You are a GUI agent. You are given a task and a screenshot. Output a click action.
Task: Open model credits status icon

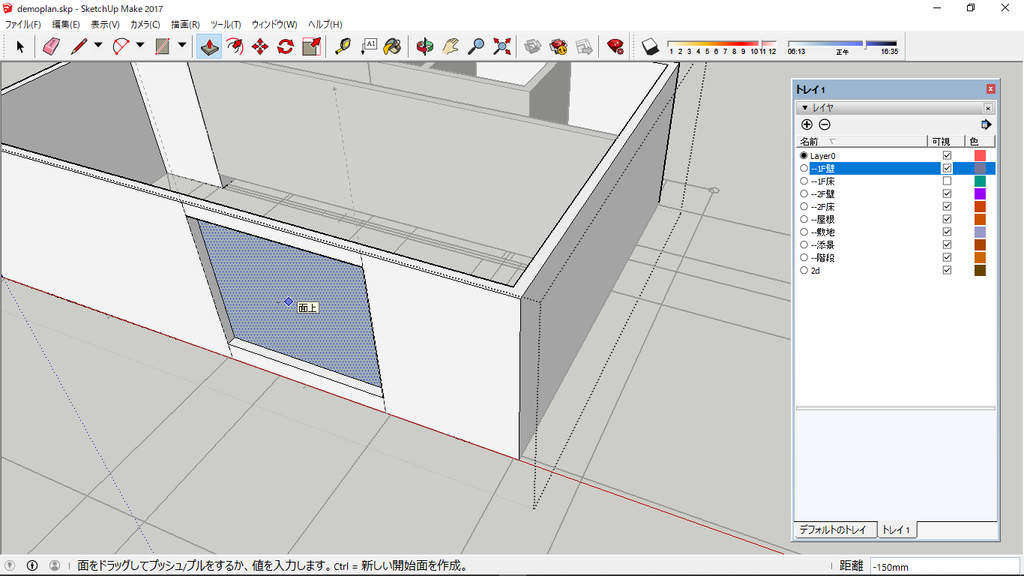click(32, 566)
